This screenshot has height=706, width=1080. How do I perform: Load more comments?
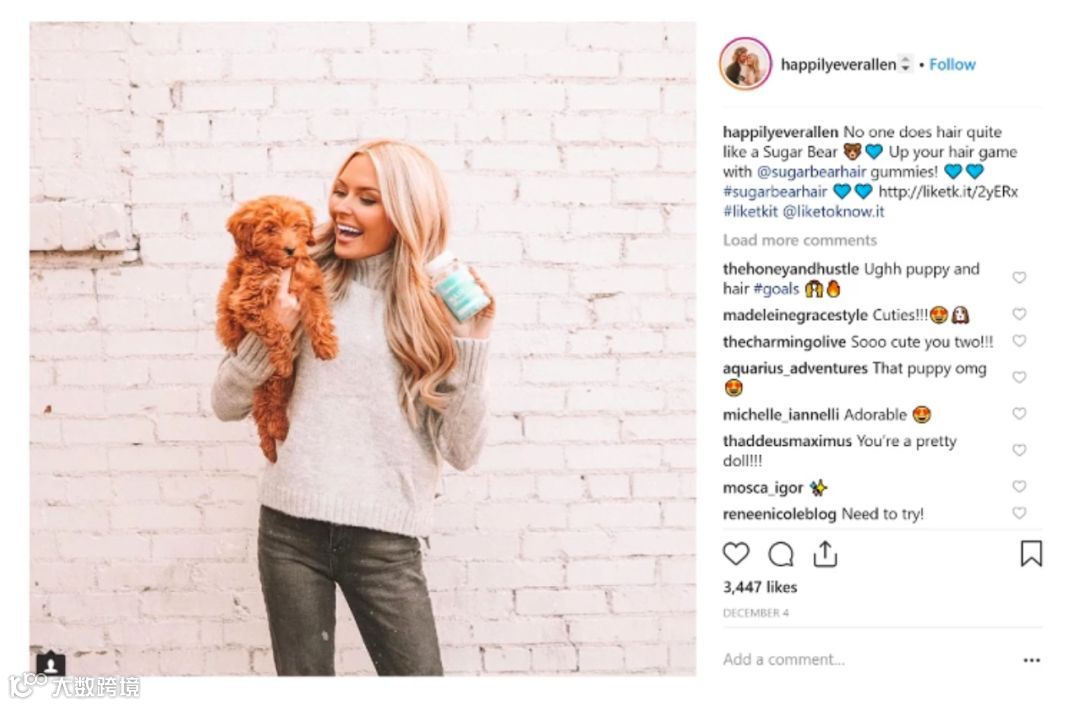[x=800, y=240]
